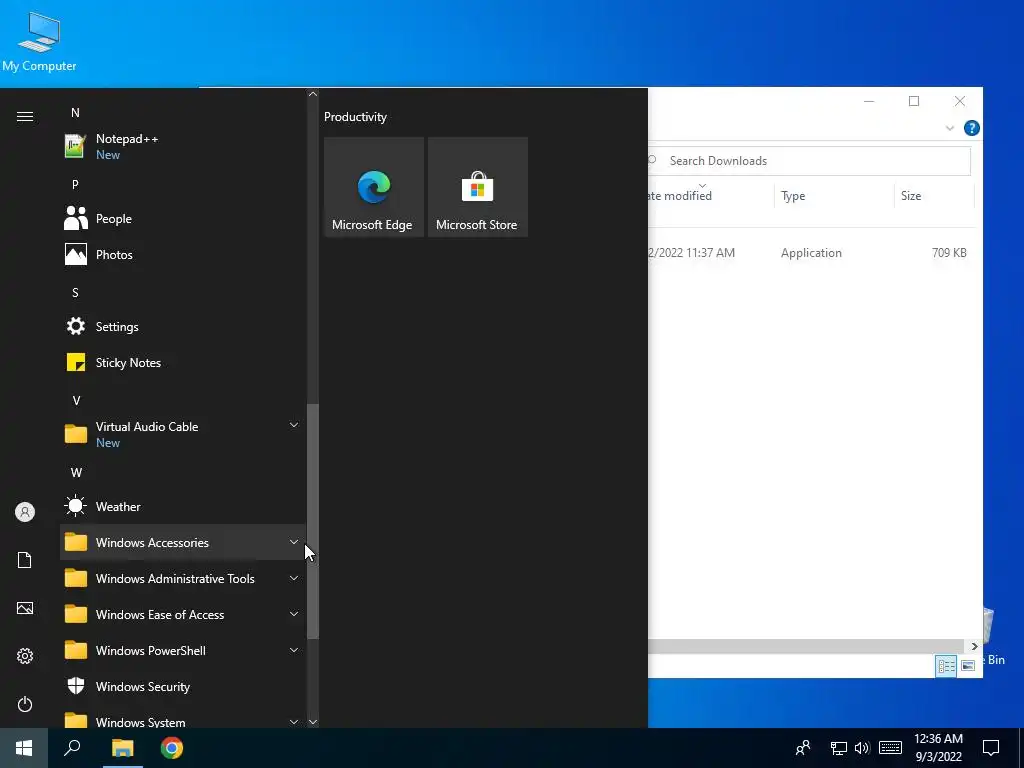The image size is (1024, 768).
Task: Expand Windows Ease of Access folder
Action: tap(294, 614)
